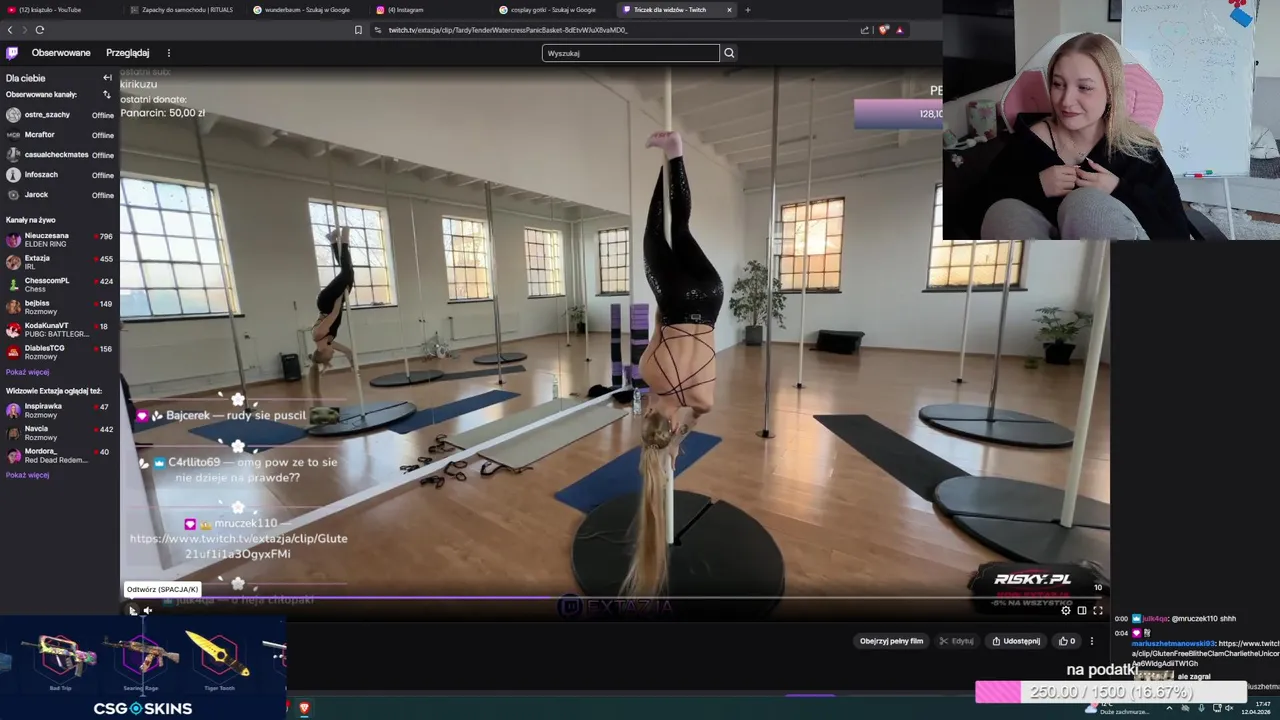This screenshot has height=720, width=1280.
Task: Open the Przeglądaj tab
Action: click(x=128, y=53)
